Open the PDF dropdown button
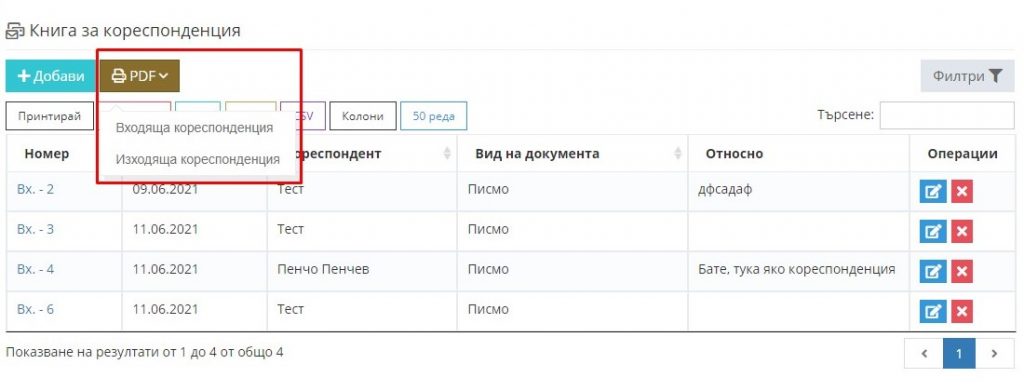 click(140, 76)
